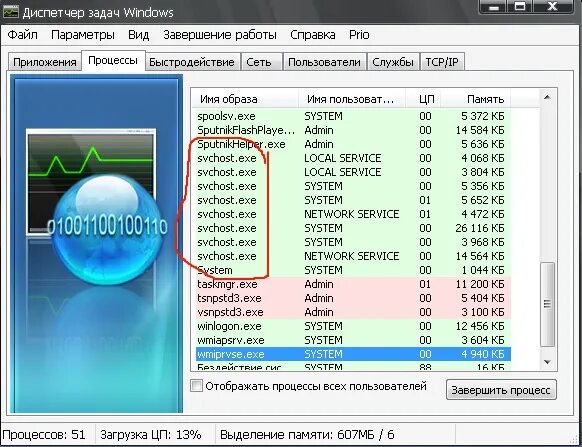Click the scrollbar down arrow
582x447 pixels.
[x=547, y=362]
